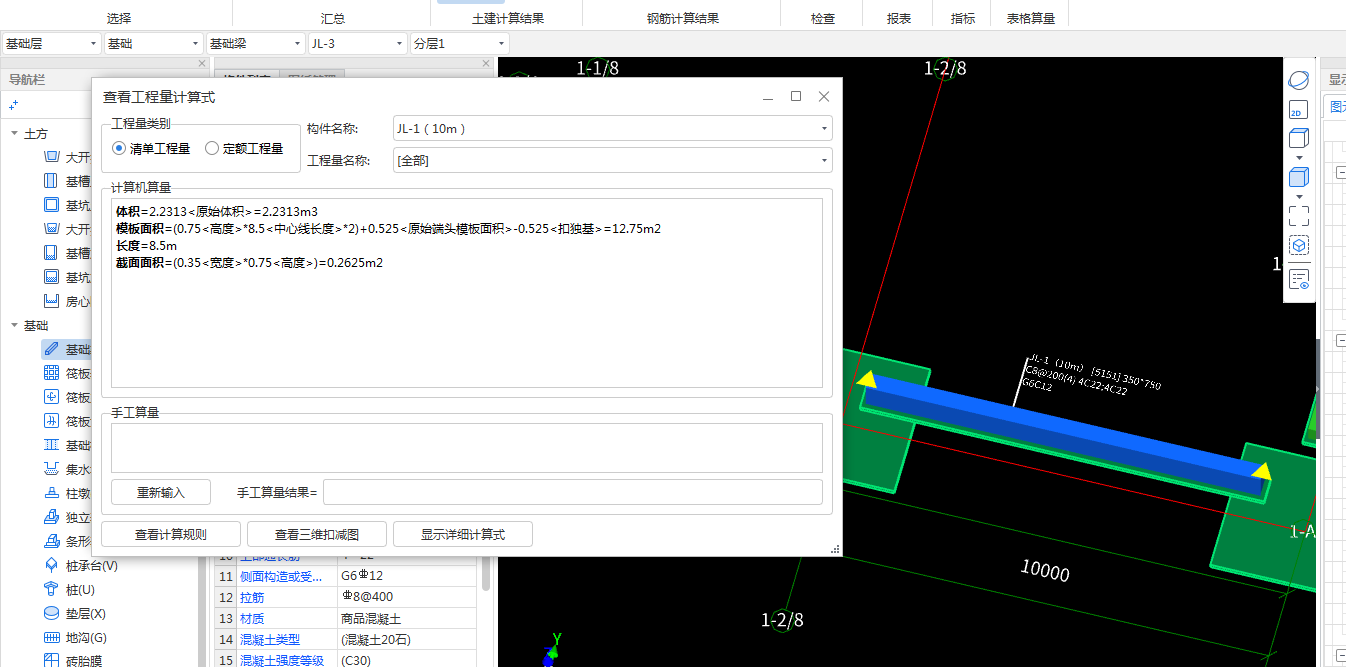Open the 指标 ribbon group
1346x667 pixels.
964,18
